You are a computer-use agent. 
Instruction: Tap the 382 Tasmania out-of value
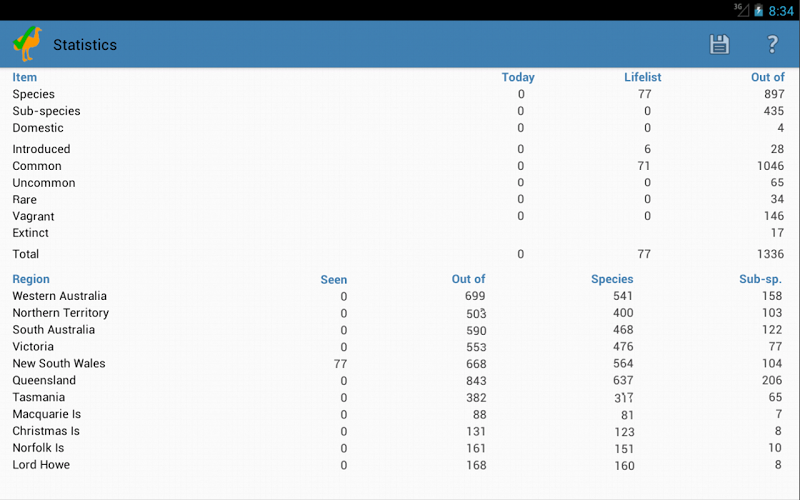pos(476,397)
